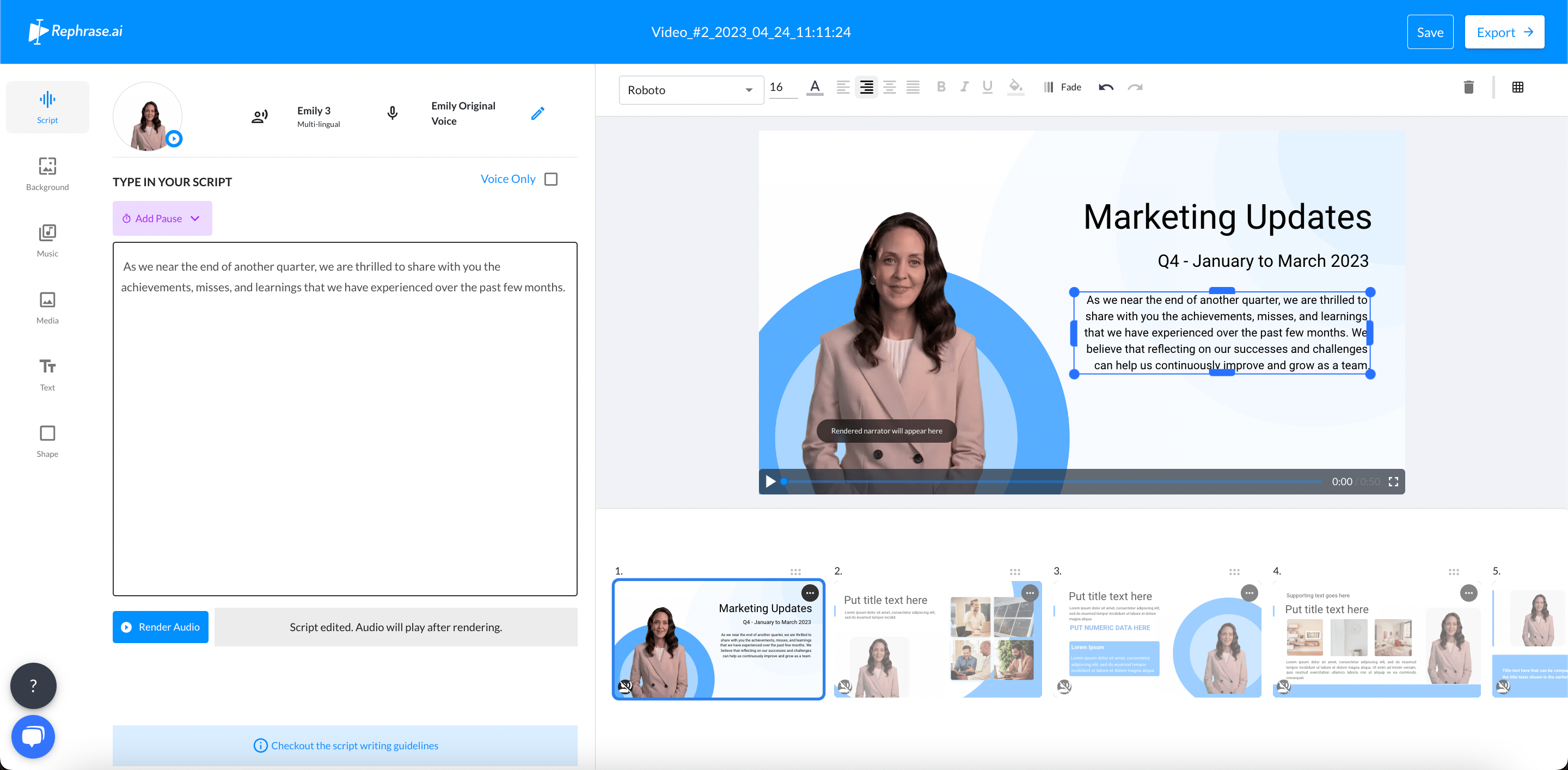Select the background fill color icon
The width and height of the screenshot is (1568, 770).
click(x=1015, y=88)
